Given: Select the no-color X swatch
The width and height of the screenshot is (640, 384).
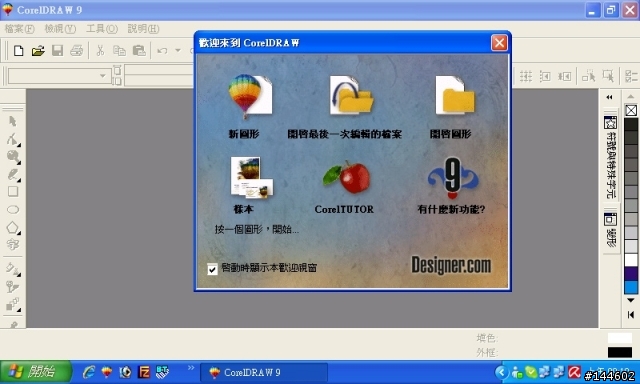Looking at the screenshot, I should tap(631, 110).
